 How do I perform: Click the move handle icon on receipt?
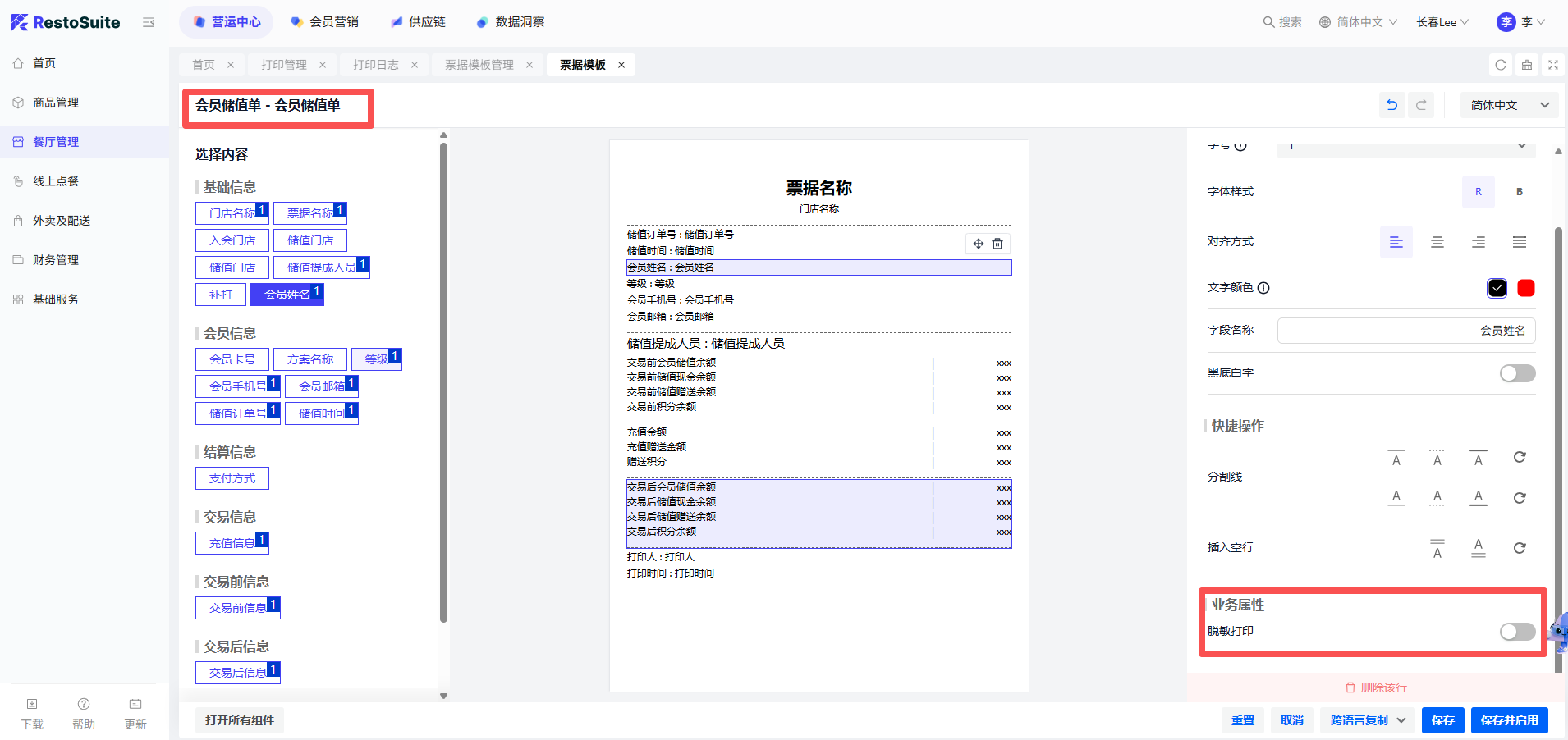coord(978,244)
